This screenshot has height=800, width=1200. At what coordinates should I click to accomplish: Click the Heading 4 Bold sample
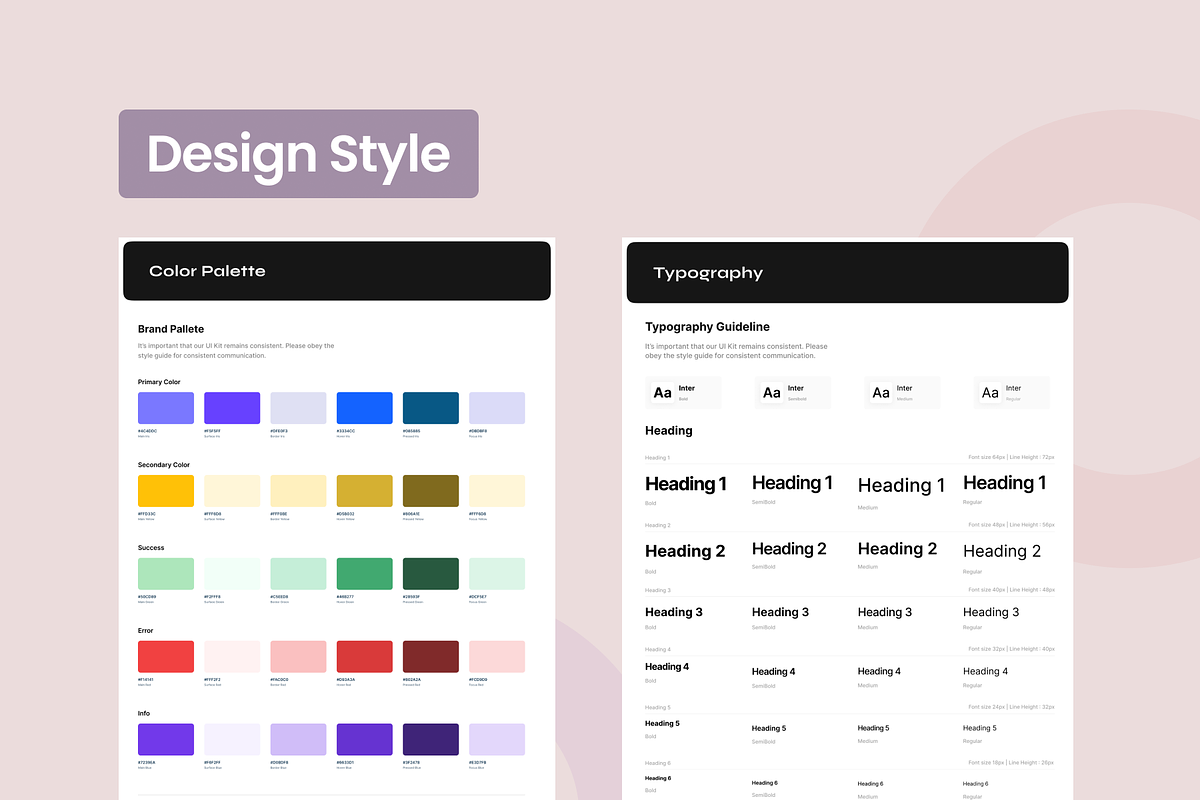click(x=667, y=667)
